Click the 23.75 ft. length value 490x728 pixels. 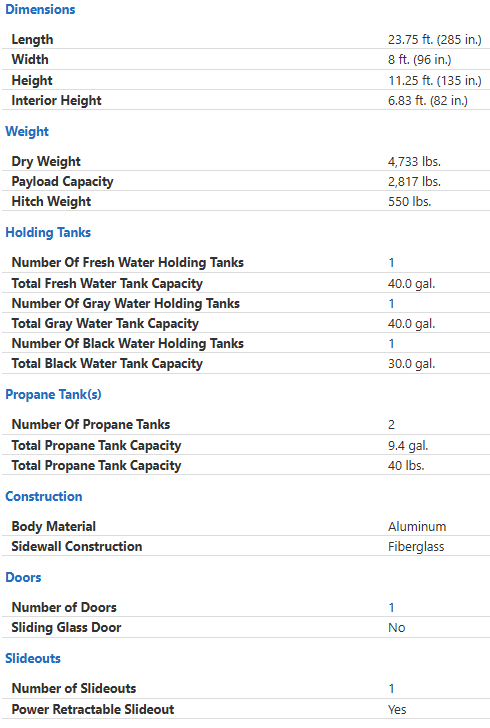(x=435, y=39)
